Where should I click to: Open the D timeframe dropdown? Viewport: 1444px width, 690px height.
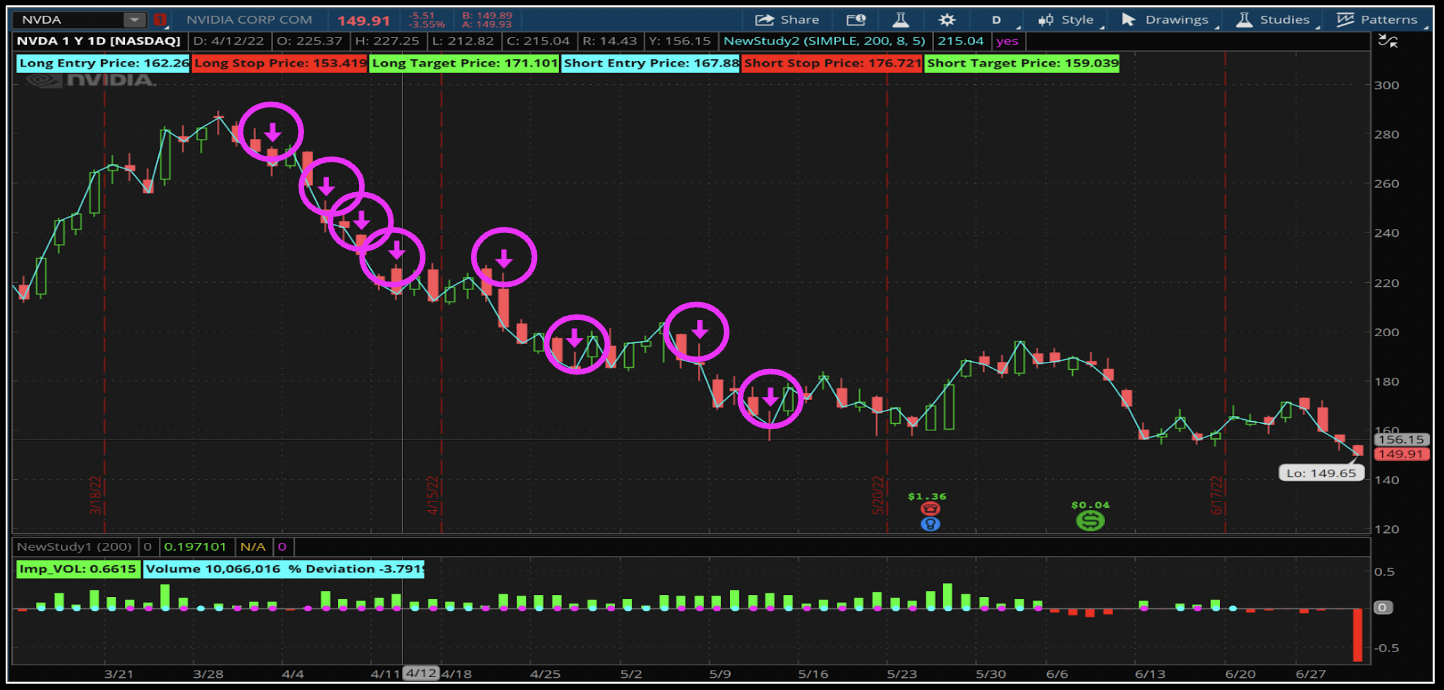(x=997, y=19)
